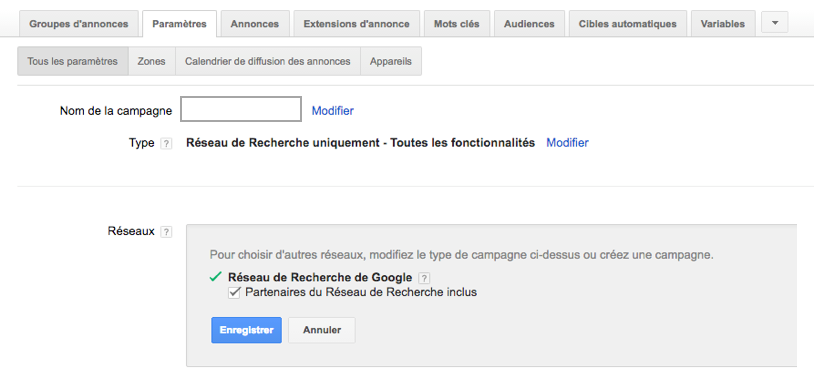Screen dimensions: 814x389
Task: Click Modifier next to campaign name
Action: click(x=333, y=111)
